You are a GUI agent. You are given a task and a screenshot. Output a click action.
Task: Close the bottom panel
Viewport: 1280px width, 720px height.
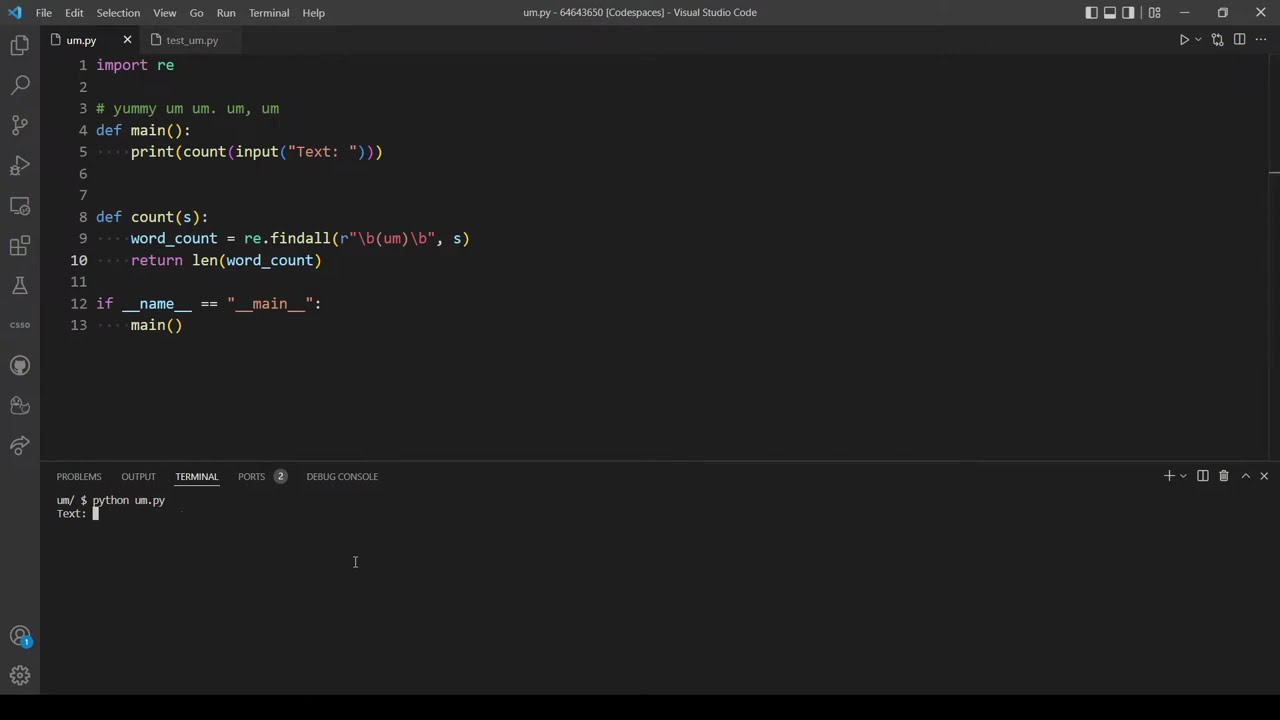1264,476
